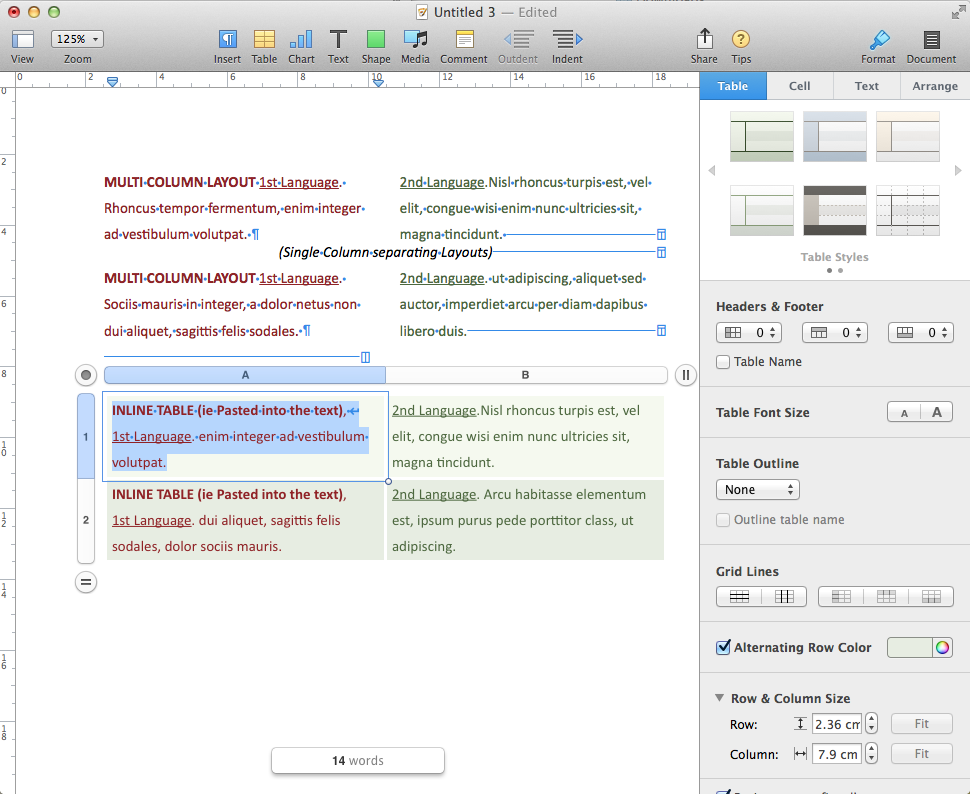
Task: Toggle header row grid lines button
Action: tap(886, 597)
